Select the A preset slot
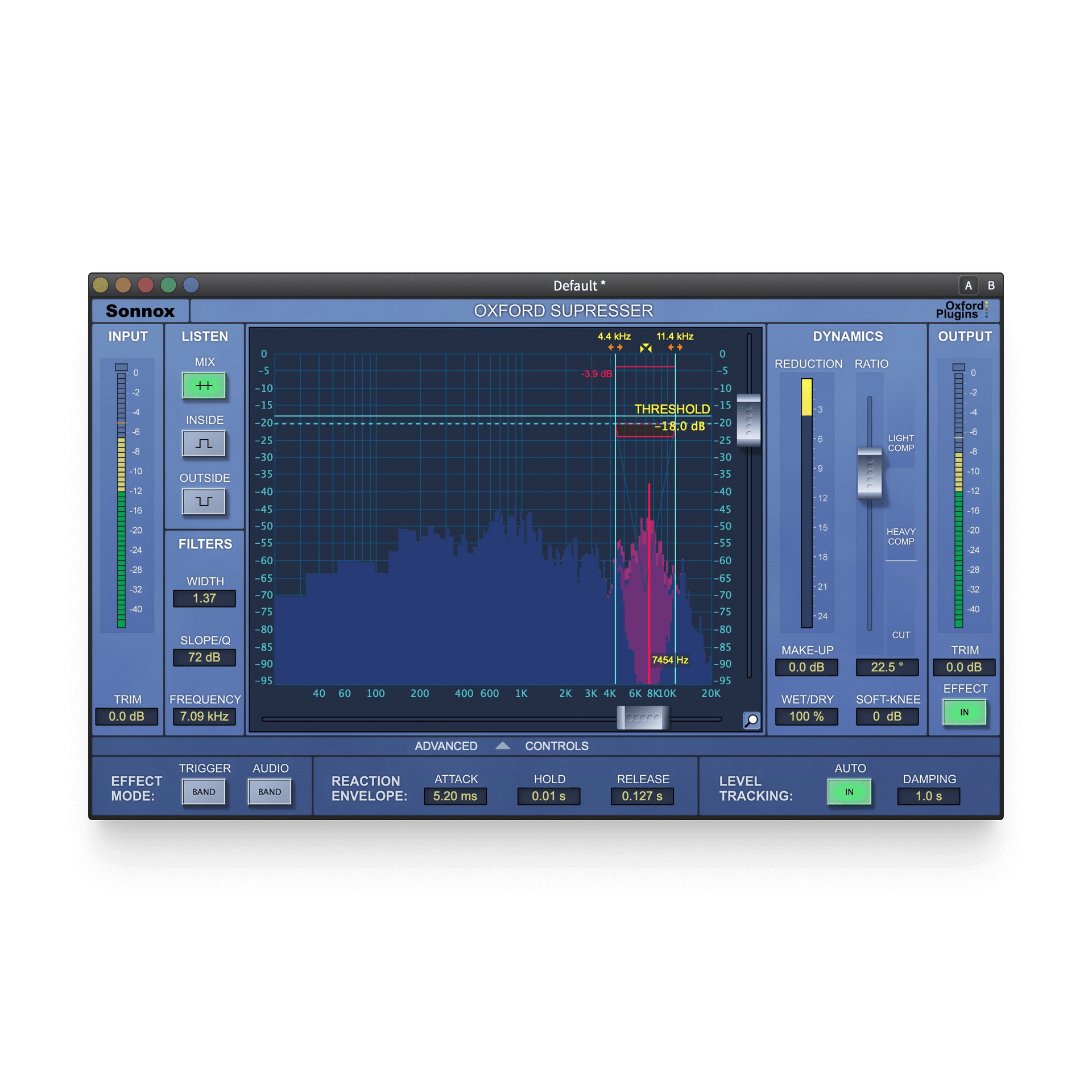The height and width of the screenshot is (1092, 1092). tap(968, 286)
